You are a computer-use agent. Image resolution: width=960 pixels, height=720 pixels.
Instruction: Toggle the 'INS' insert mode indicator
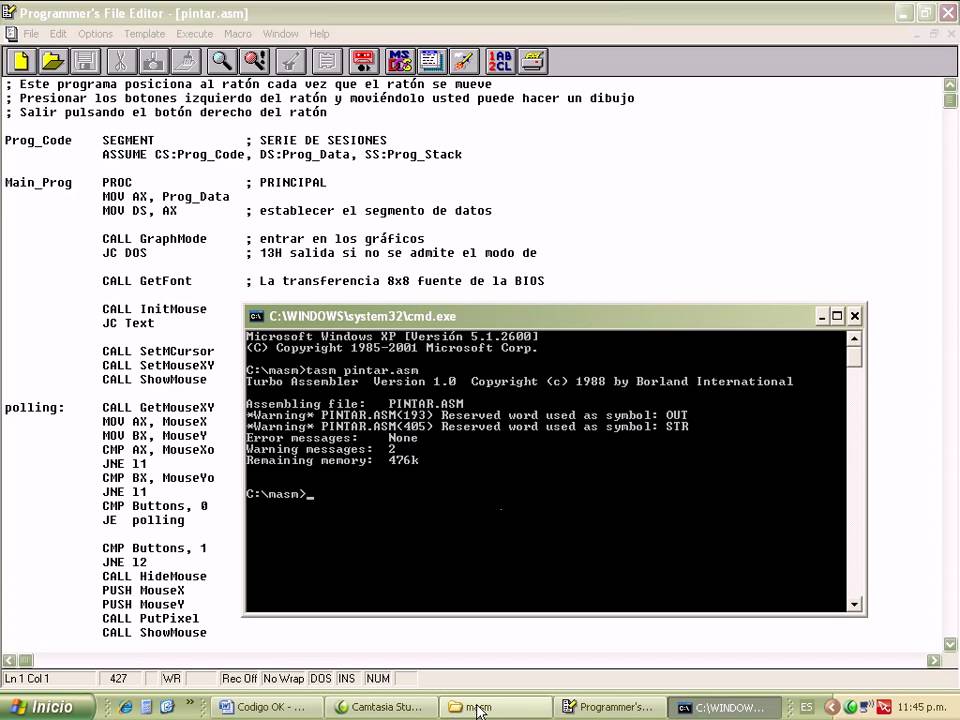point(347,678)
